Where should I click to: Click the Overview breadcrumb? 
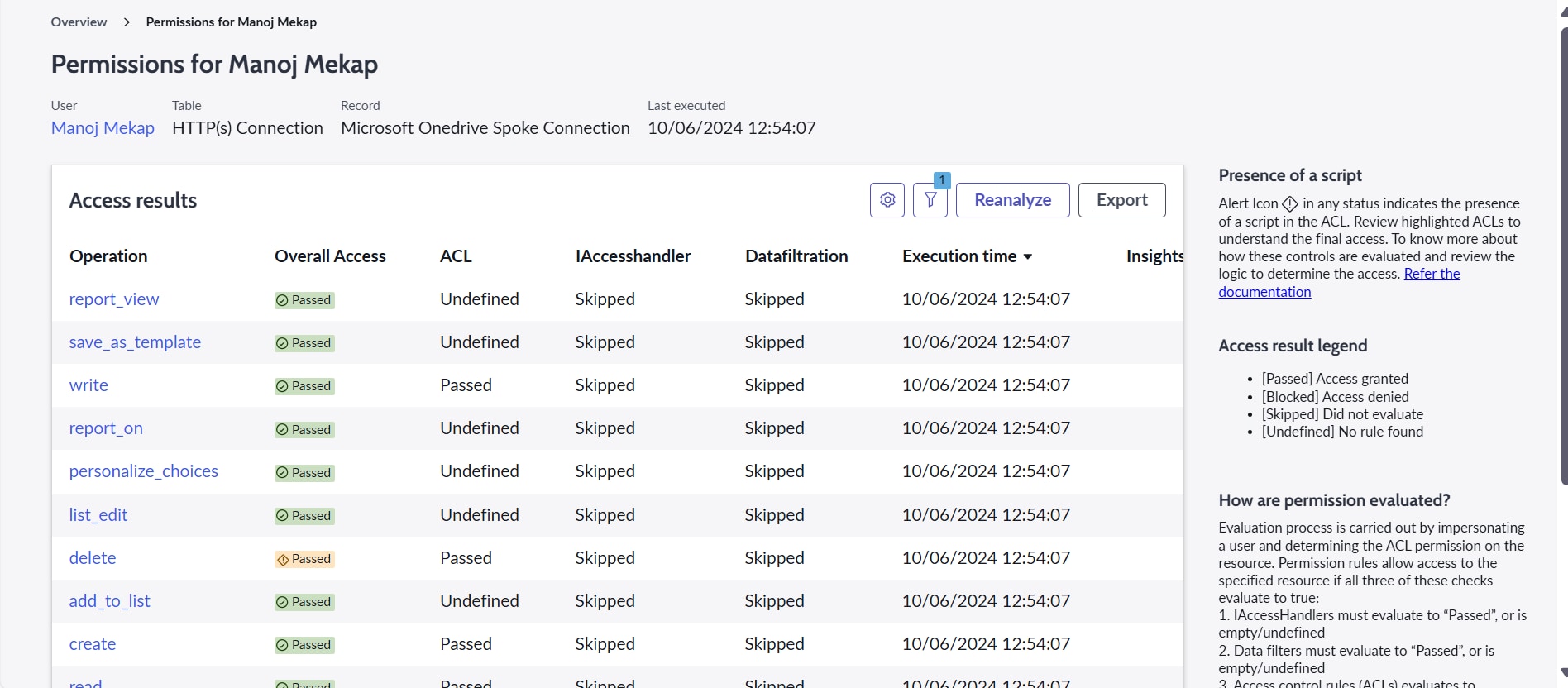click(79, 22)
